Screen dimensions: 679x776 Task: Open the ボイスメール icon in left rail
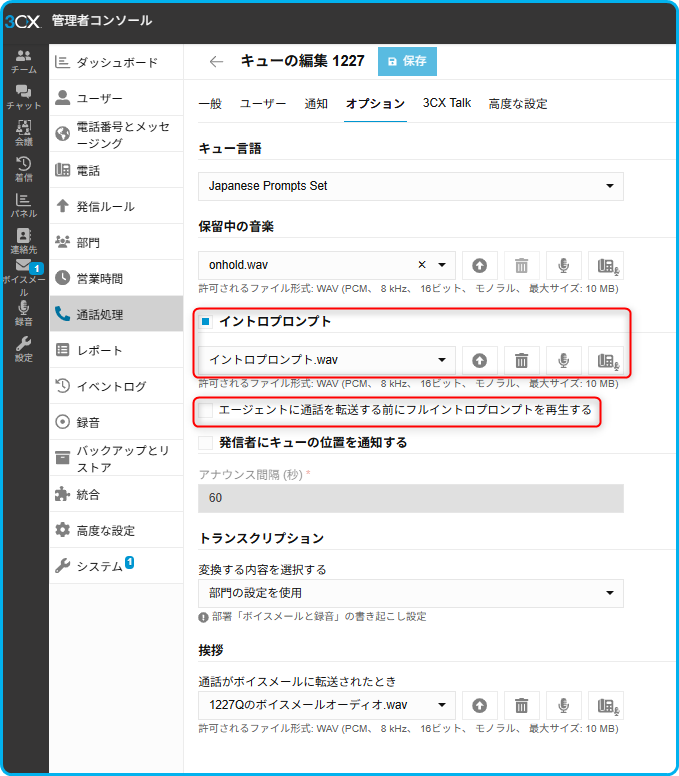click(x=23, y=276)
